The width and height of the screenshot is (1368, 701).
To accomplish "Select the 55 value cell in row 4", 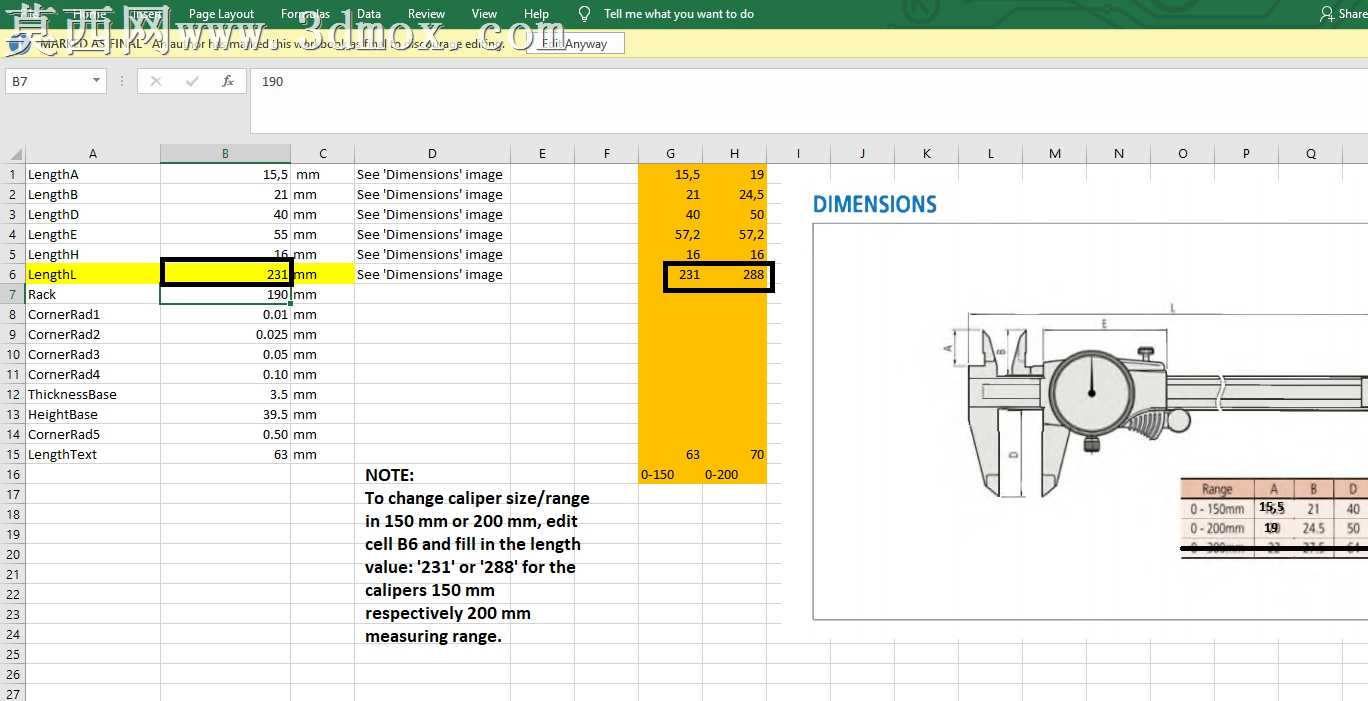I will point(225,234).
